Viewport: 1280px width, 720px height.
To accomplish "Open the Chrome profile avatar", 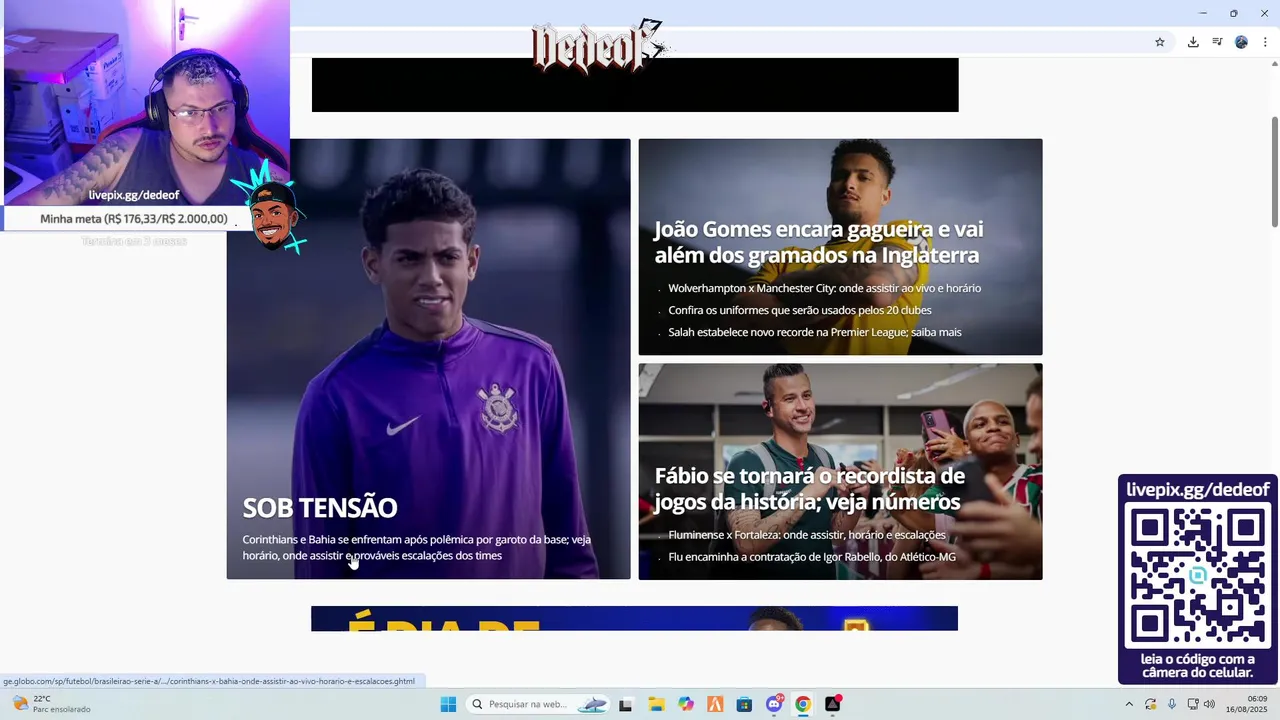I will [1241, 42].
